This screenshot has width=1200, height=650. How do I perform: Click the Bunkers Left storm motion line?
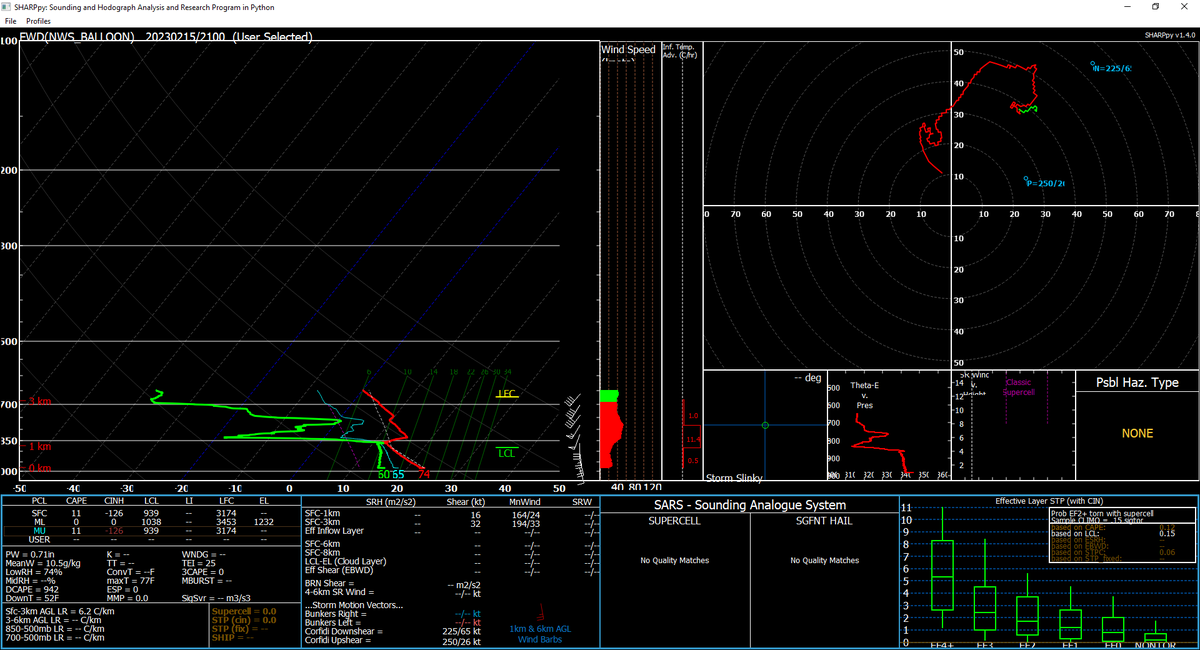pos(392,623)
